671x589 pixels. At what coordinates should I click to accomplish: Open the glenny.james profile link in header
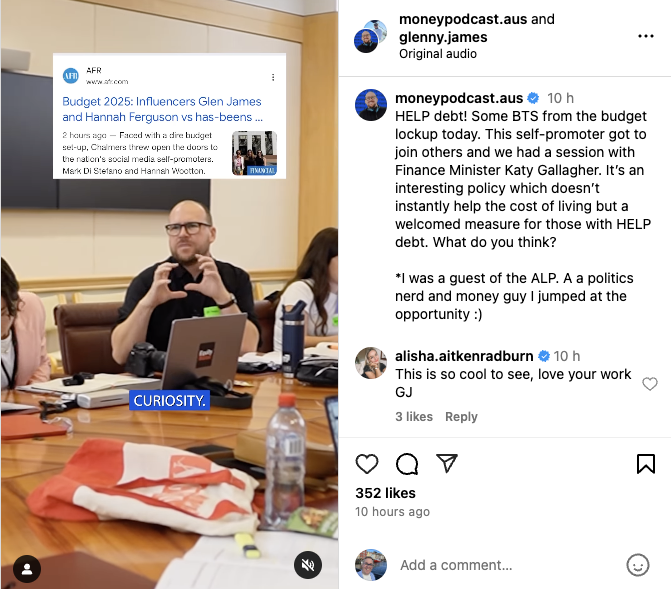[443, 37]
